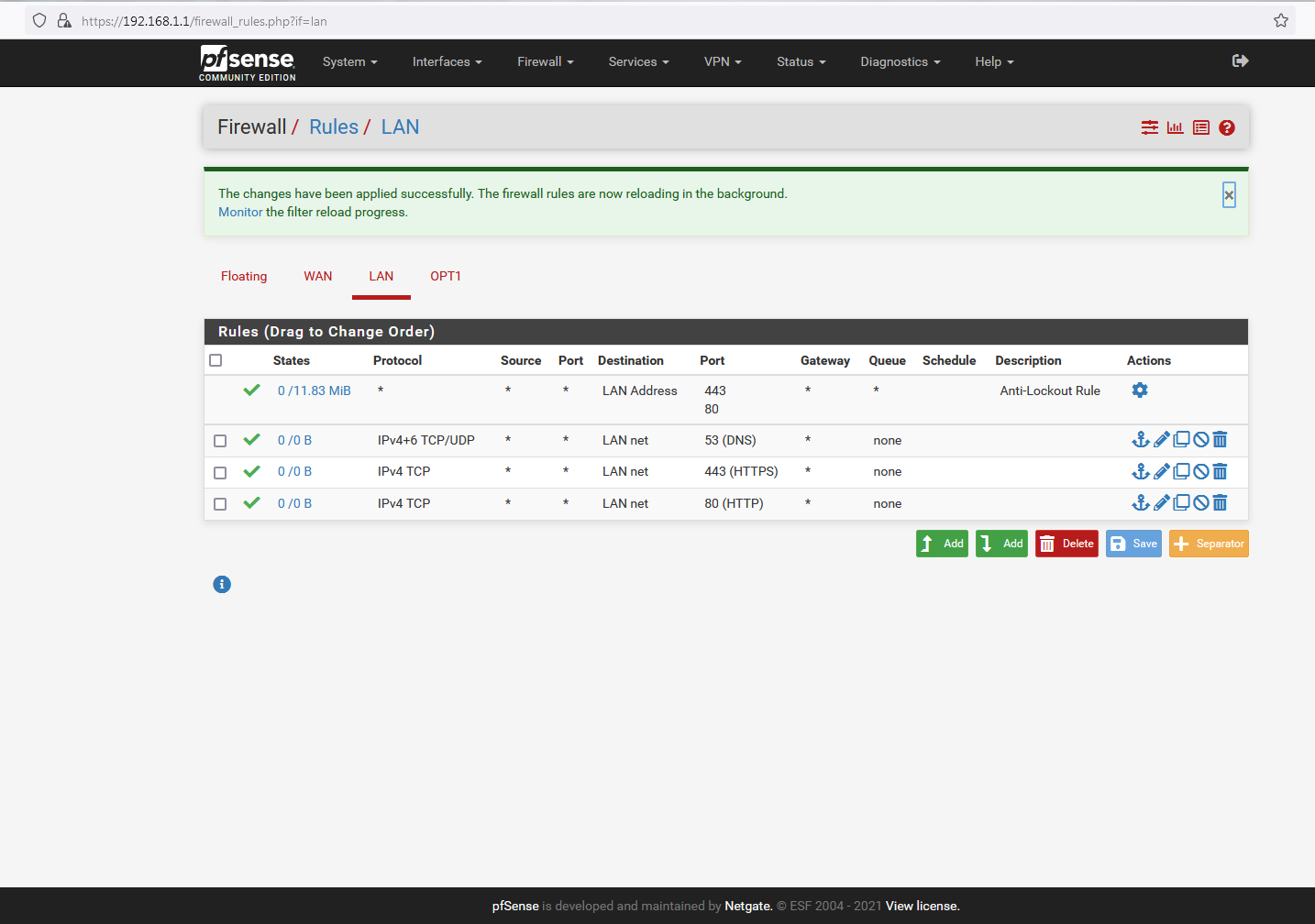Open related settings sliders icon
Image resolution: width=1315 pixels, height=924 pixels.
[x=1150, y=127]
